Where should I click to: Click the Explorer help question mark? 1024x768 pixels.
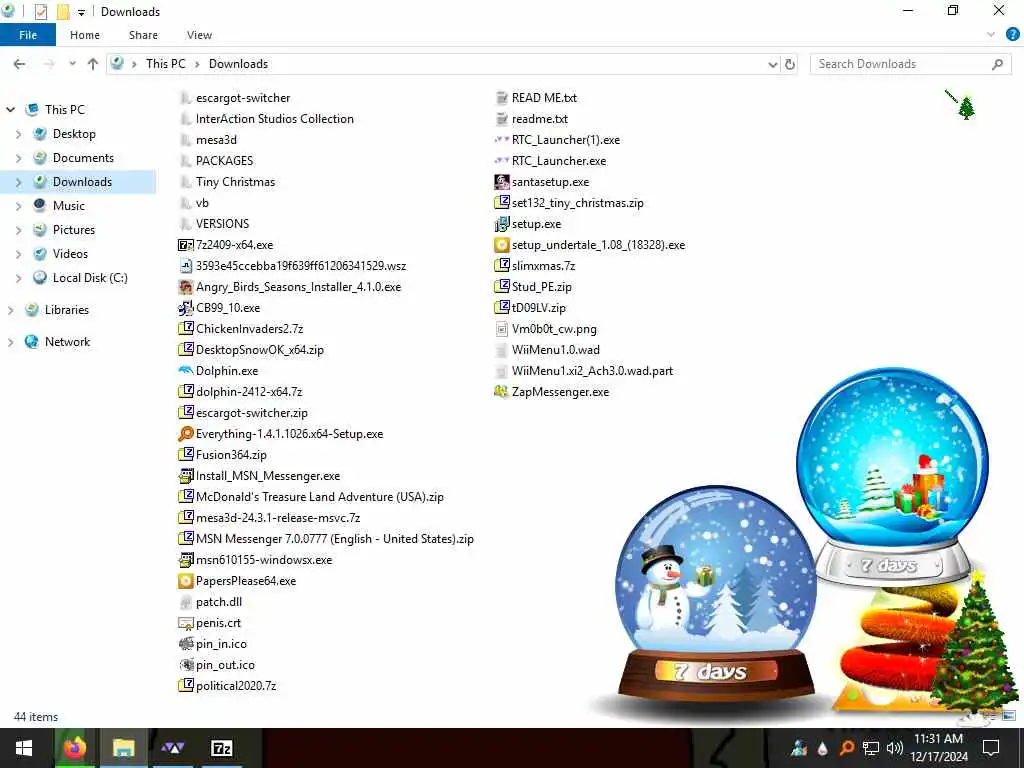point(1012,35)
